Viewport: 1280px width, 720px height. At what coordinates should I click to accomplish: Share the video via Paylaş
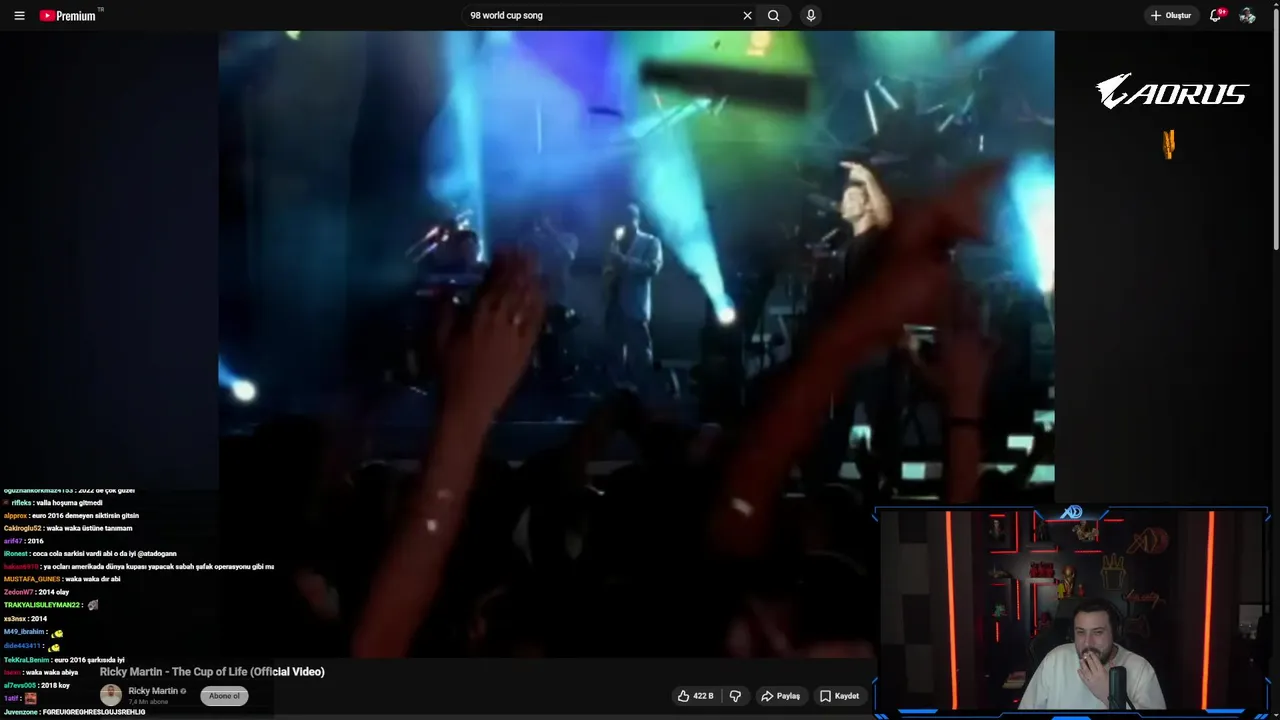coord(780,696)
